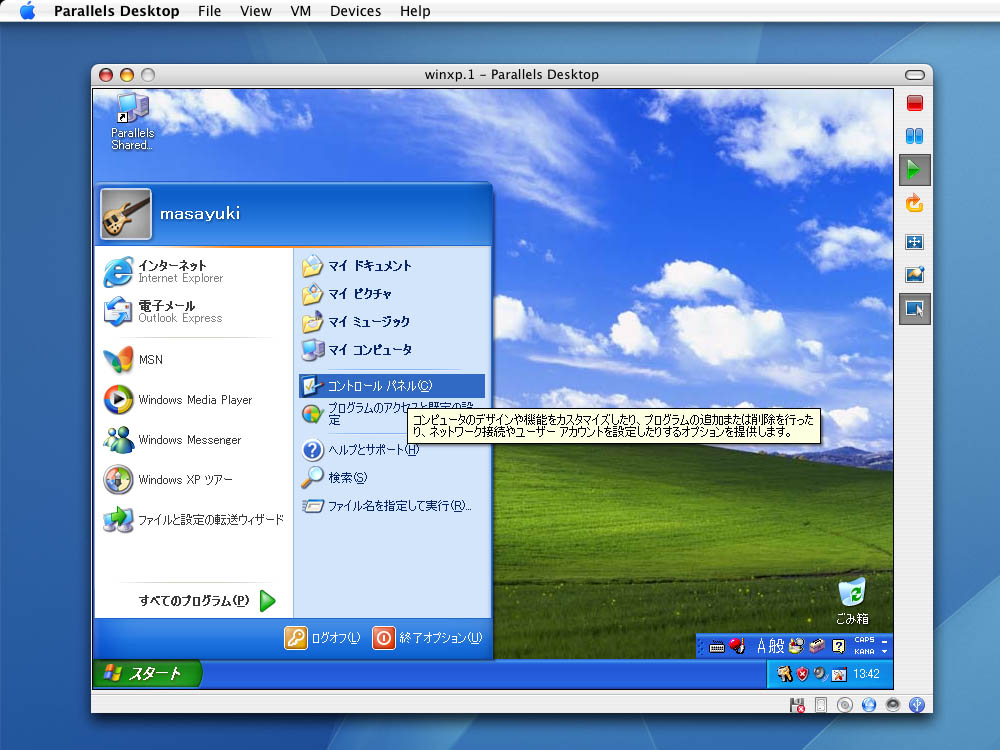Image resolution: width=1000 pixels, height=750 pixels.
Task: Select IME conversion mode 般 dropdown
Action: tap(777, 646)
